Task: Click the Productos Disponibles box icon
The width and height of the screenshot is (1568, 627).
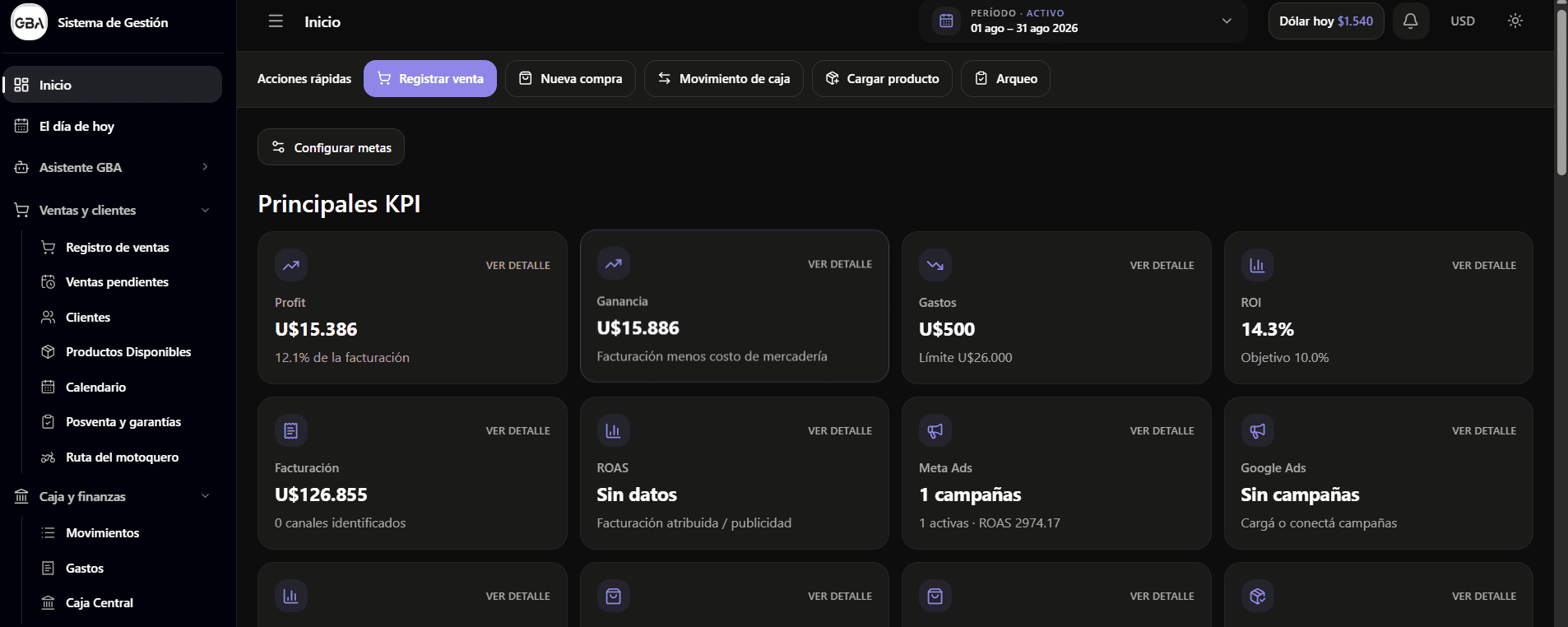Action: pyautogui.click(x=49, y=352)
